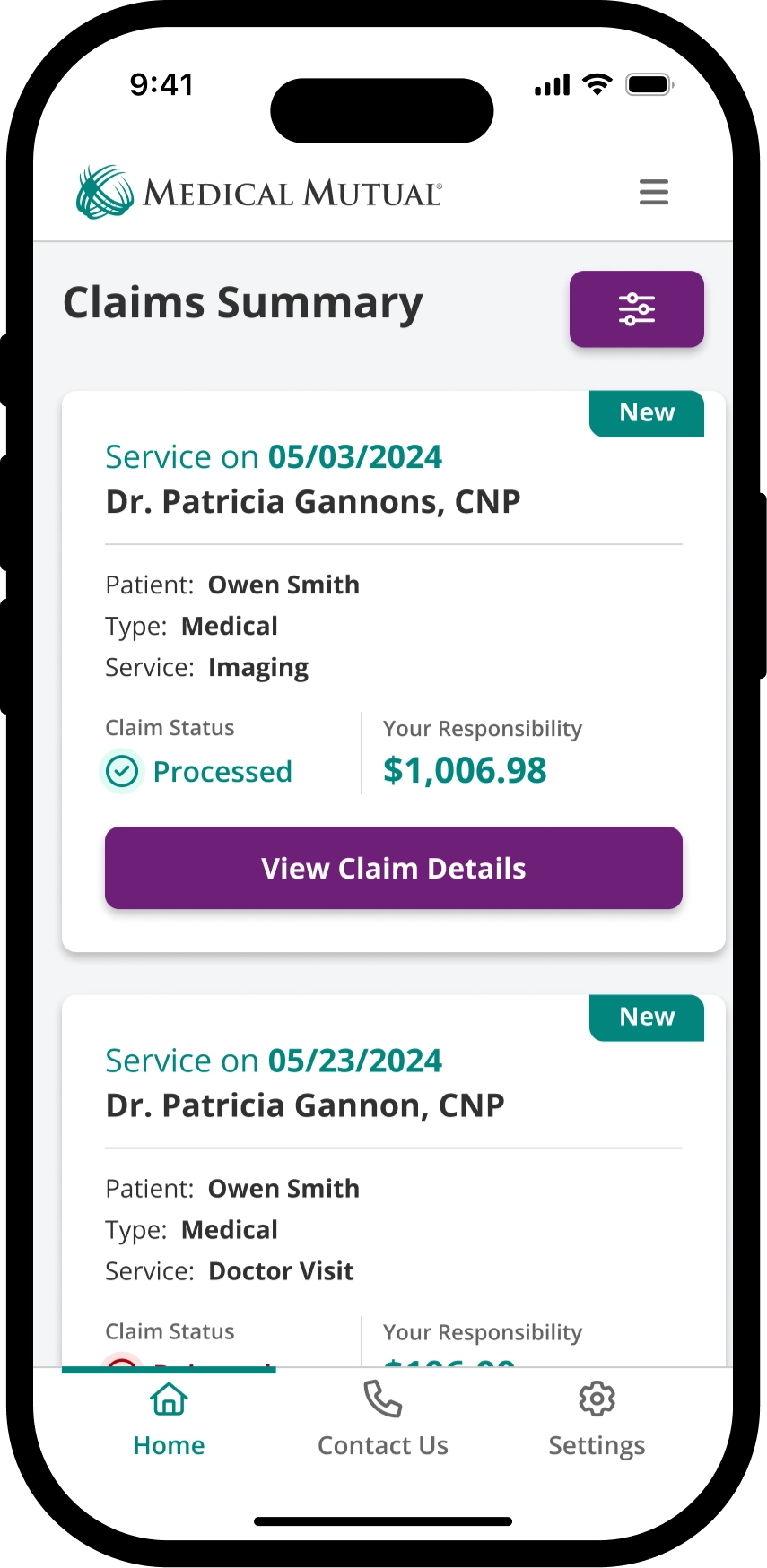Click the New badge on 05/03/2024 claim
This screenshot has width=767, height=1568.
[x=646, y=413]
